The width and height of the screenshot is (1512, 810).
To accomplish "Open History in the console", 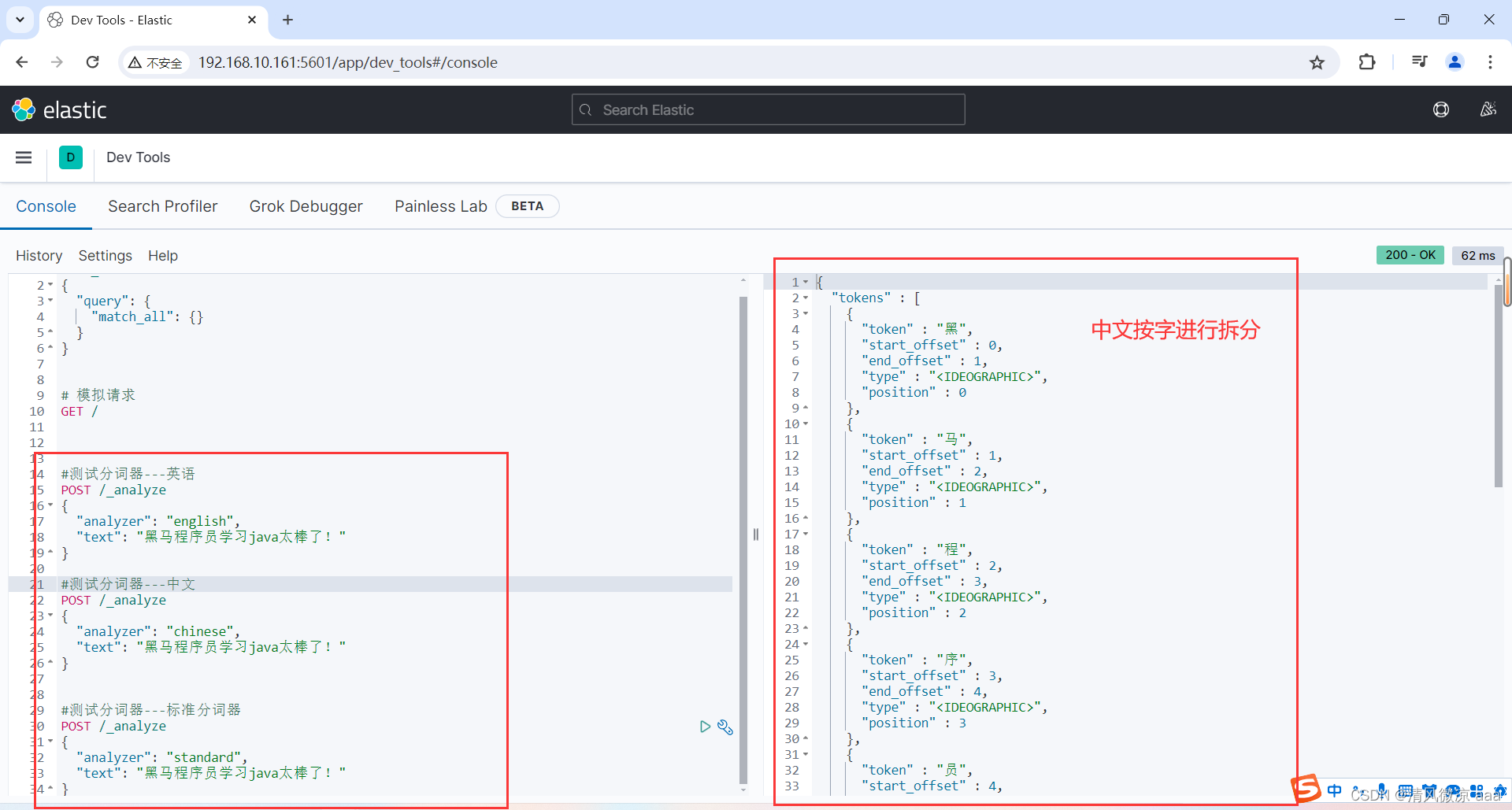I will click(39, 256).
